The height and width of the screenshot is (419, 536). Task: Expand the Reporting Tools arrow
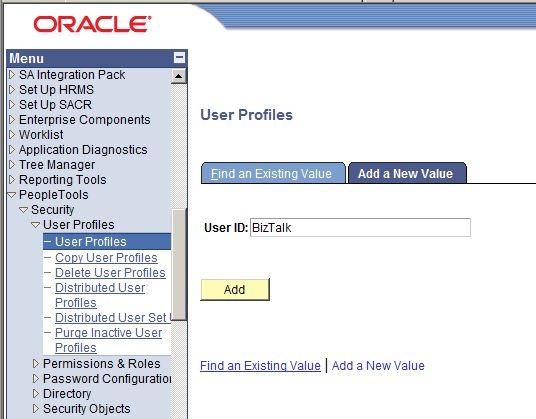point(12,180)
